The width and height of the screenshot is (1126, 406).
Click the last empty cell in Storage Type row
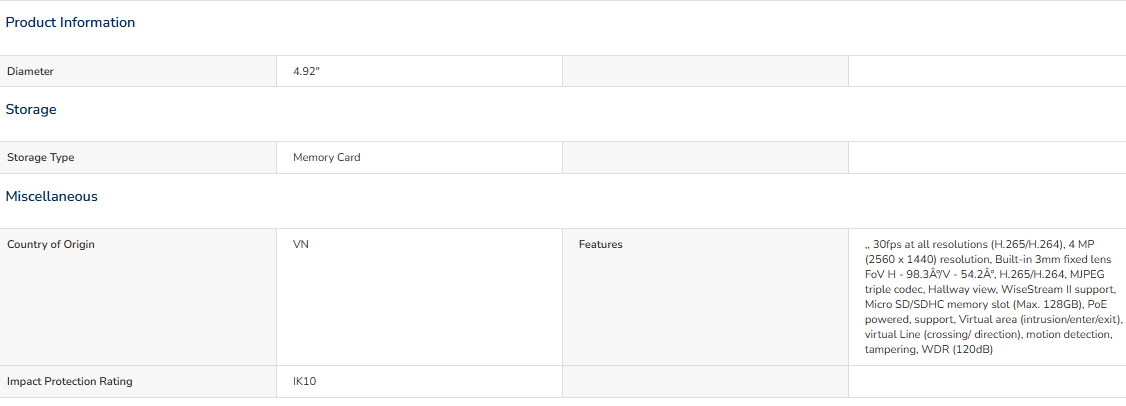987,158
